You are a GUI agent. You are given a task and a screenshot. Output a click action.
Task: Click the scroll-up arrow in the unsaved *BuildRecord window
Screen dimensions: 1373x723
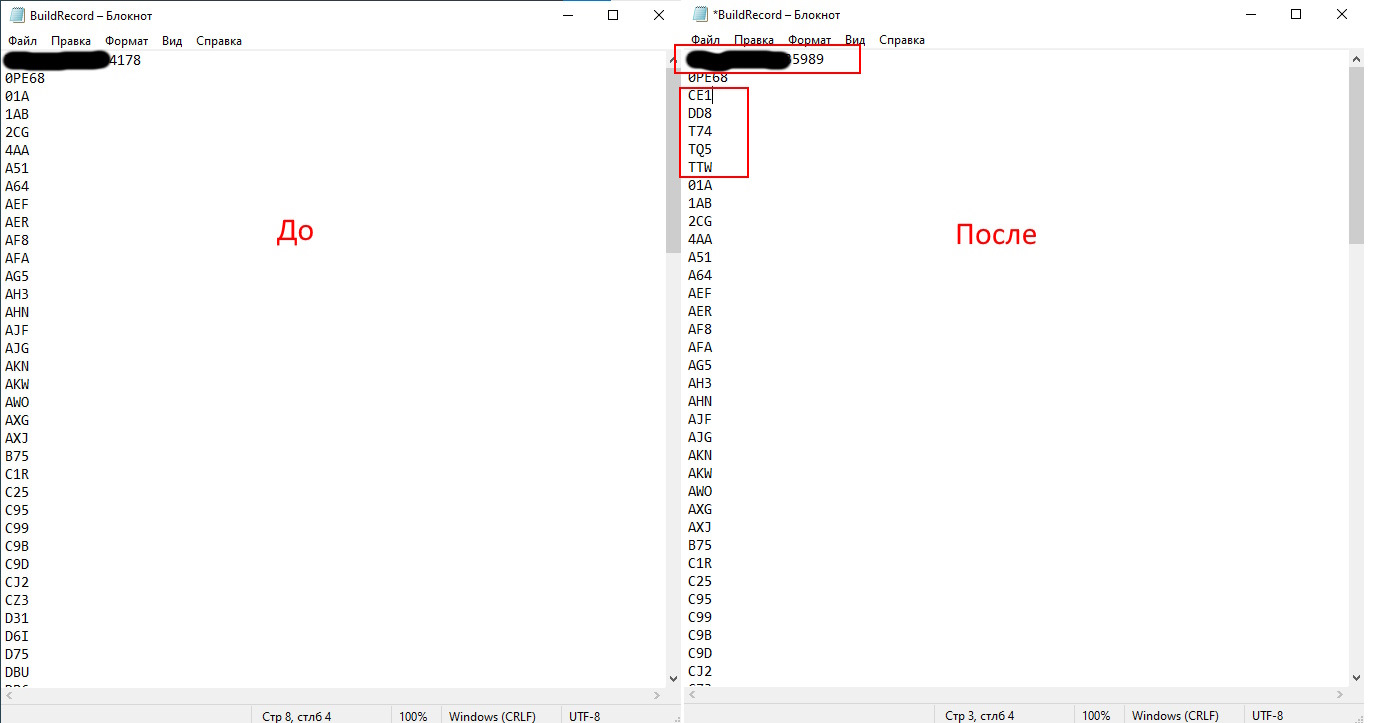pos(1355,59)
